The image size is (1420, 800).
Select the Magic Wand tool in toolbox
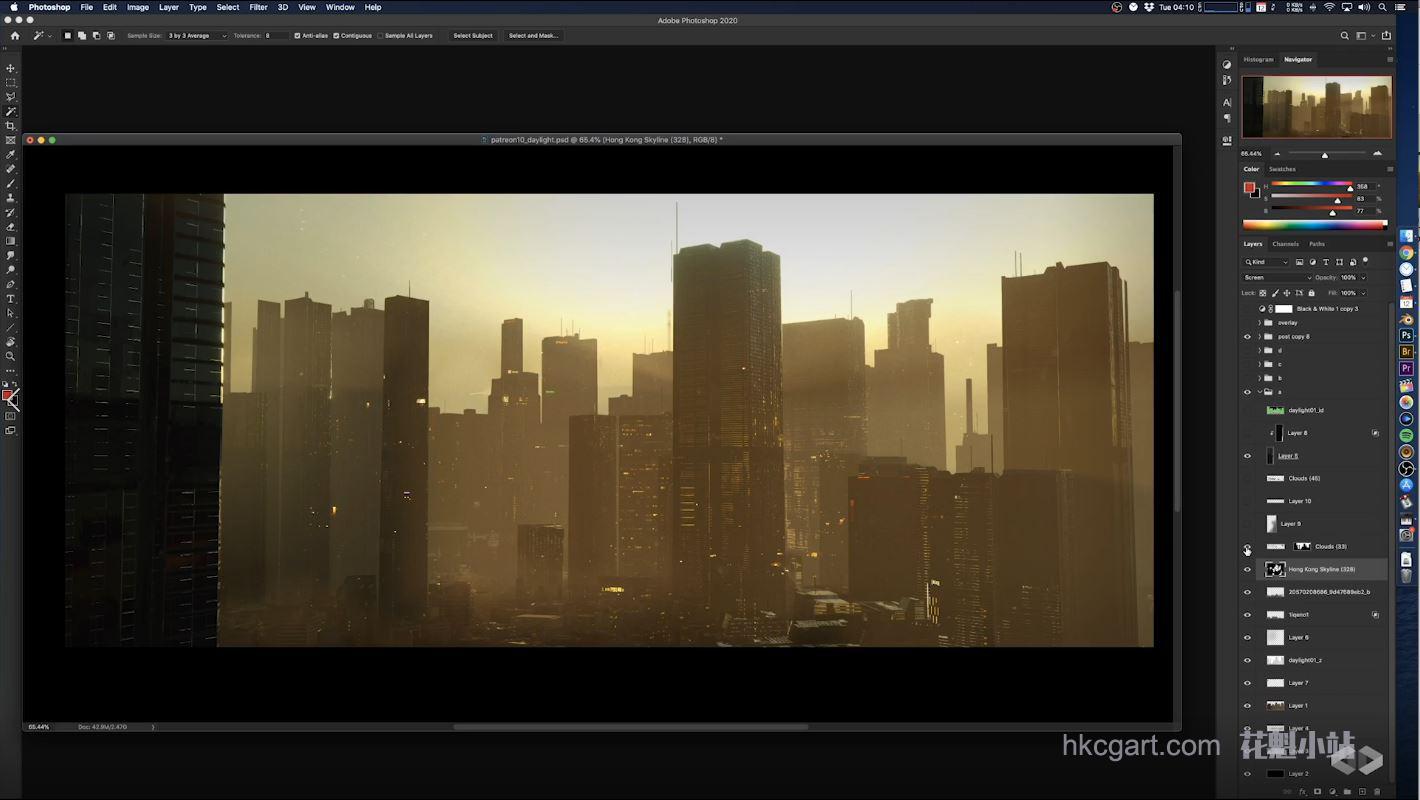tap(11, 111)
